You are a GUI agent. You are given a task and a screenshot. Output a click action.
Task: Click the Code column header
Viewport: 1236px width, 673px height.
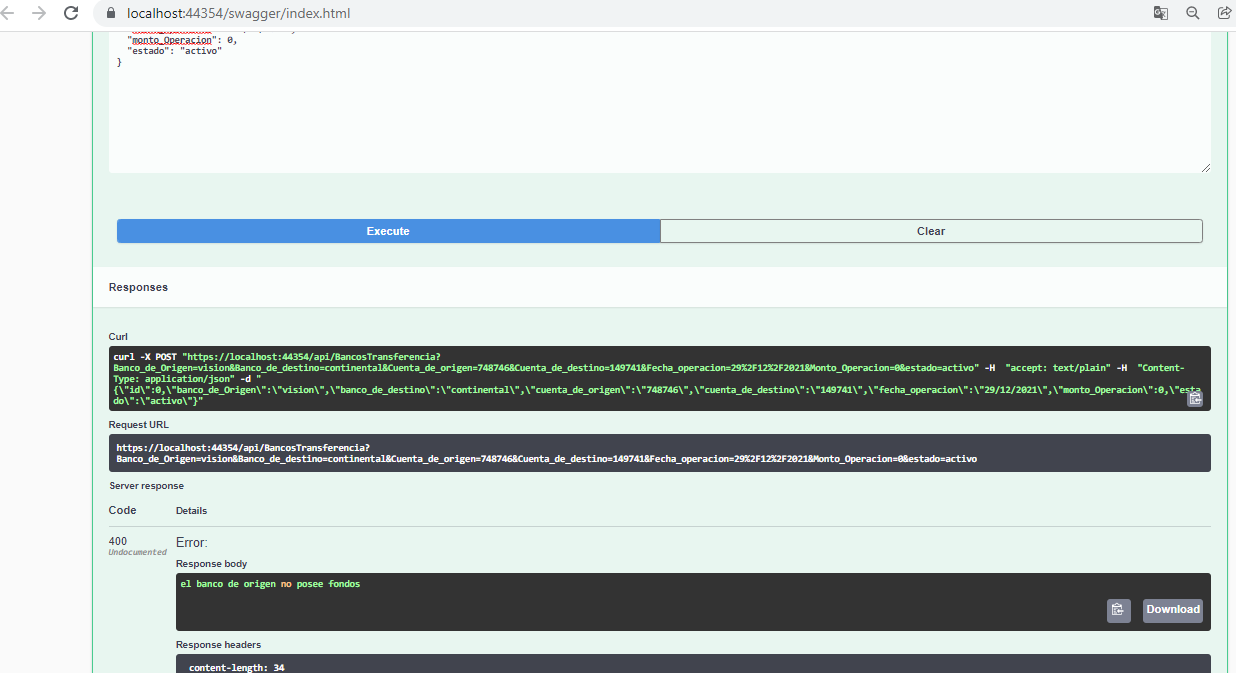coord(122,510)
